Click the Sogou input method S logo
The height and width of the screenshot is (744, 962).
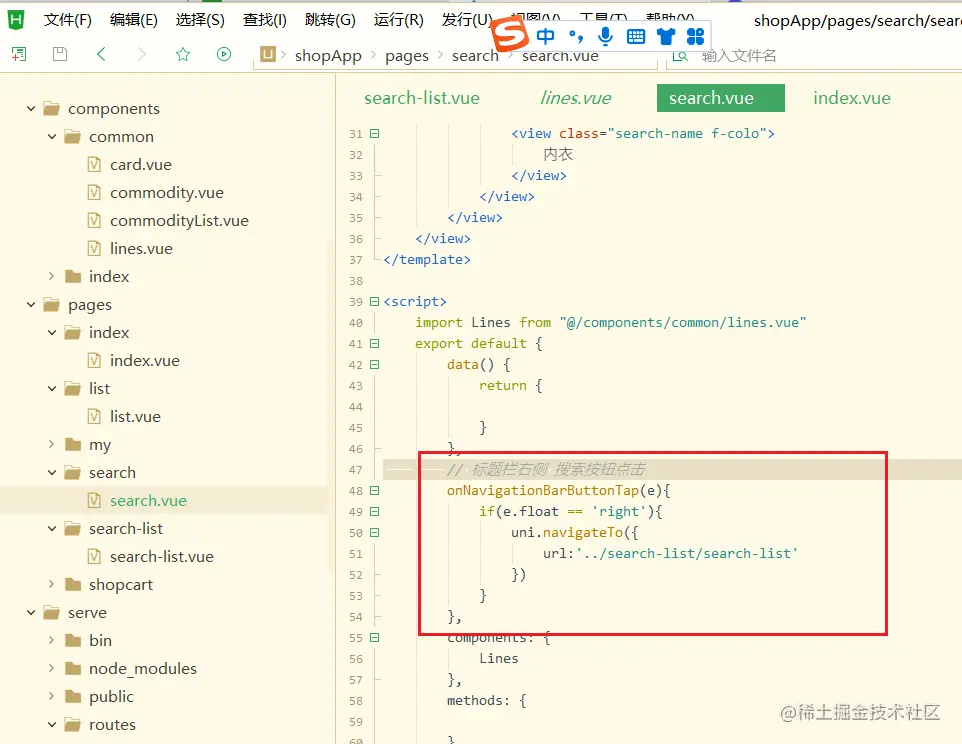510,34
